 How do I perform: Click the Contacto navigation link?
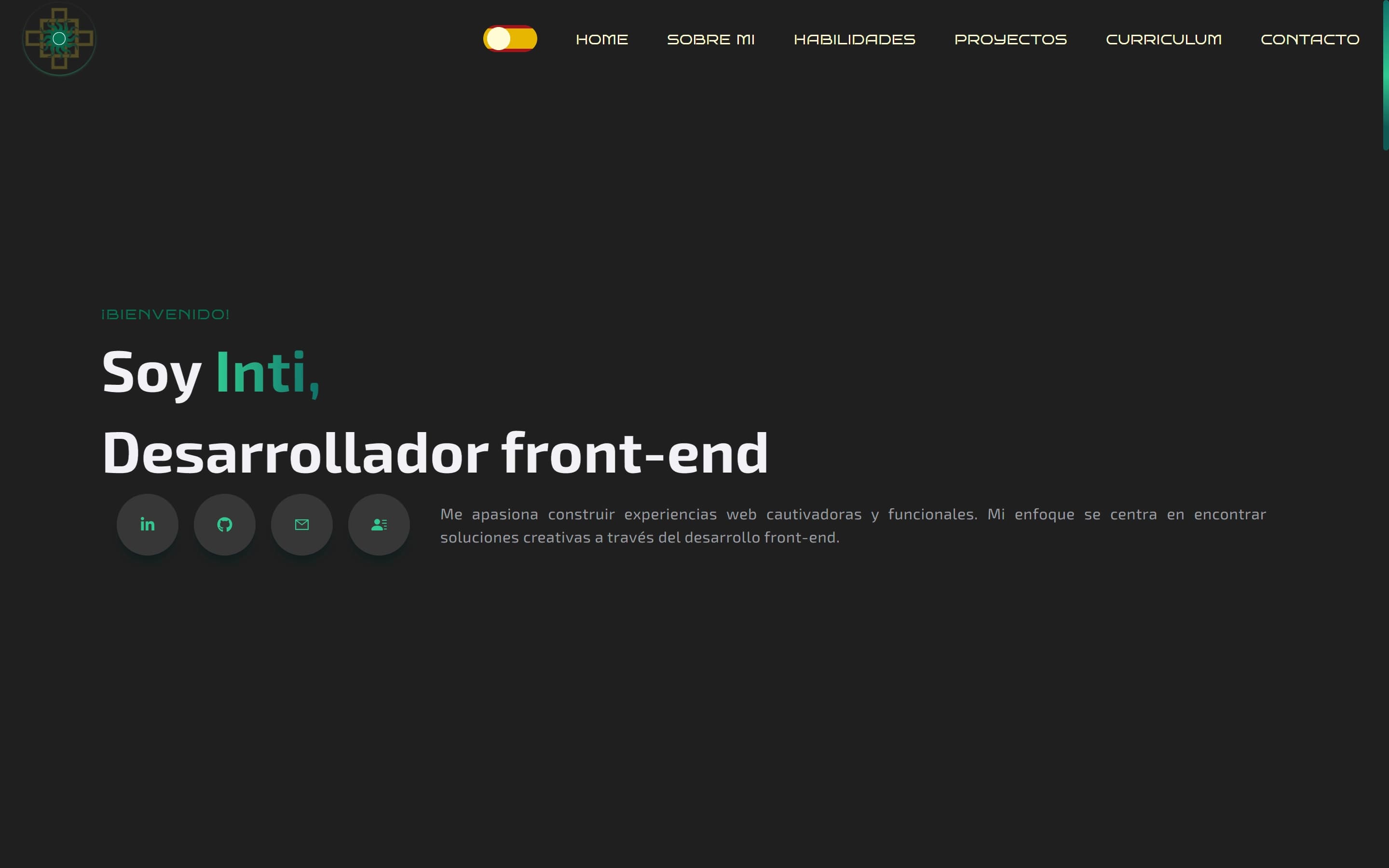[x=1310, y=39]
